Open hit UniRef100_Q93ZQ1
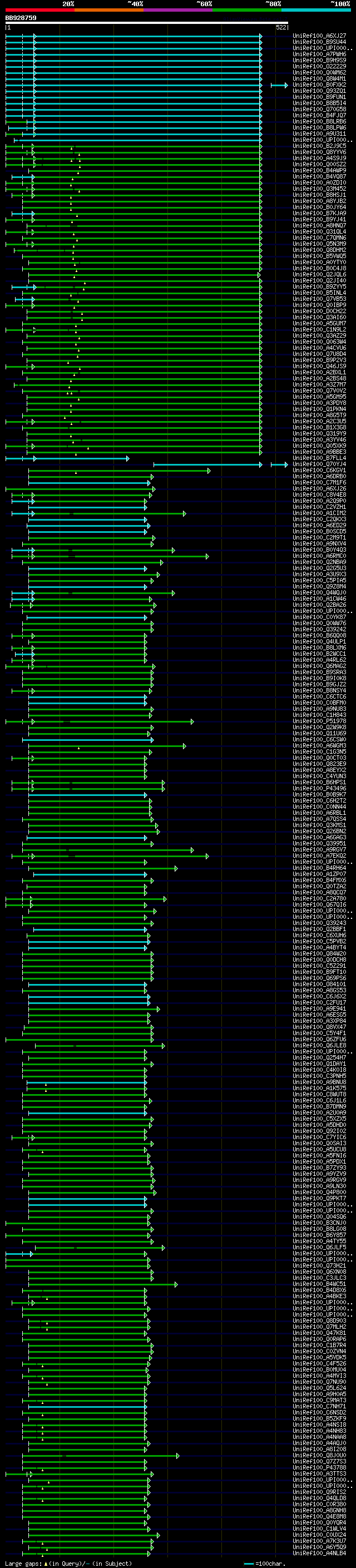Viewport: 356px width, 1568px height. [319, 91]
